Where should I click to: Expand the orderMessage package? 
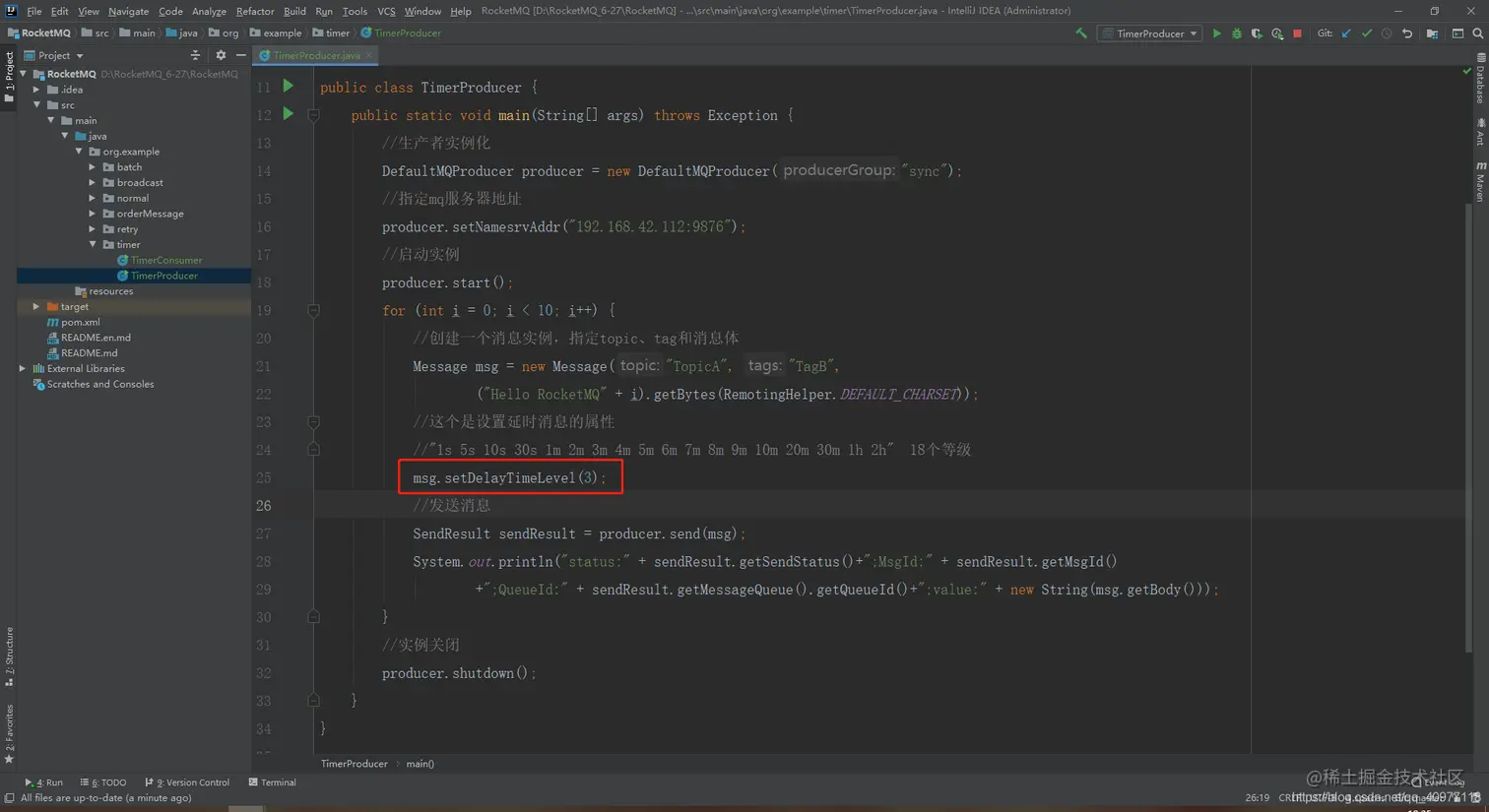(93, 214)
